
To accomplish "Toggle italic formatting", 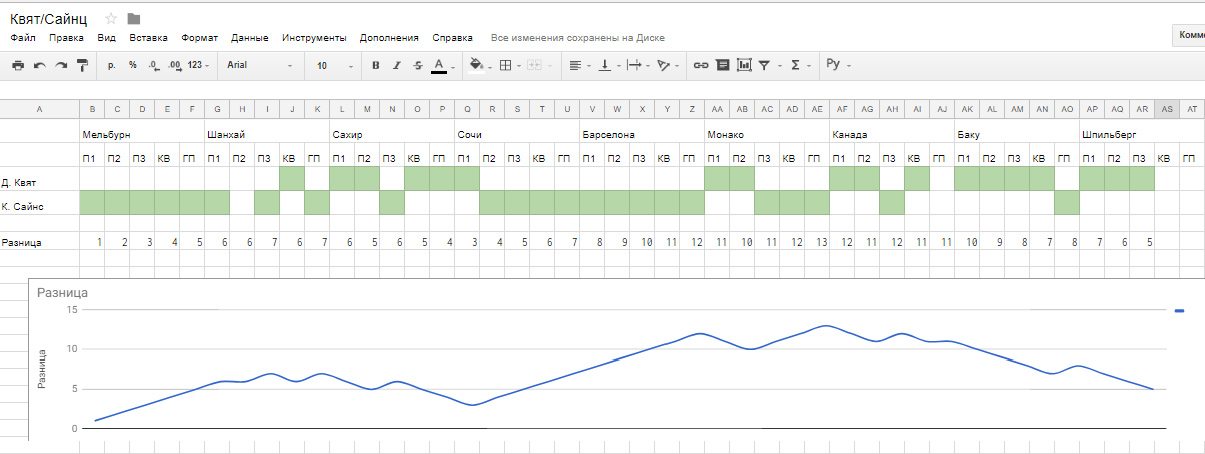I will click(396, 65).
